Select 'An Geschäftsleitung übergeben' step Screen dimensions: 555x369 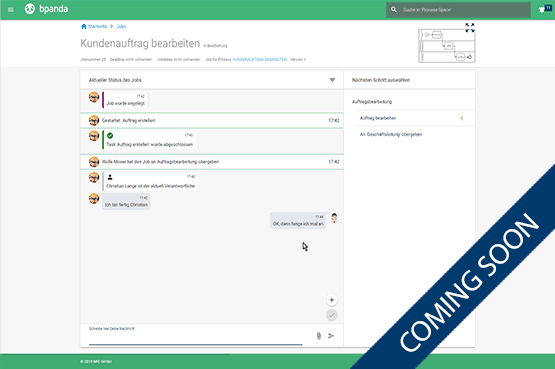(391, 134)
